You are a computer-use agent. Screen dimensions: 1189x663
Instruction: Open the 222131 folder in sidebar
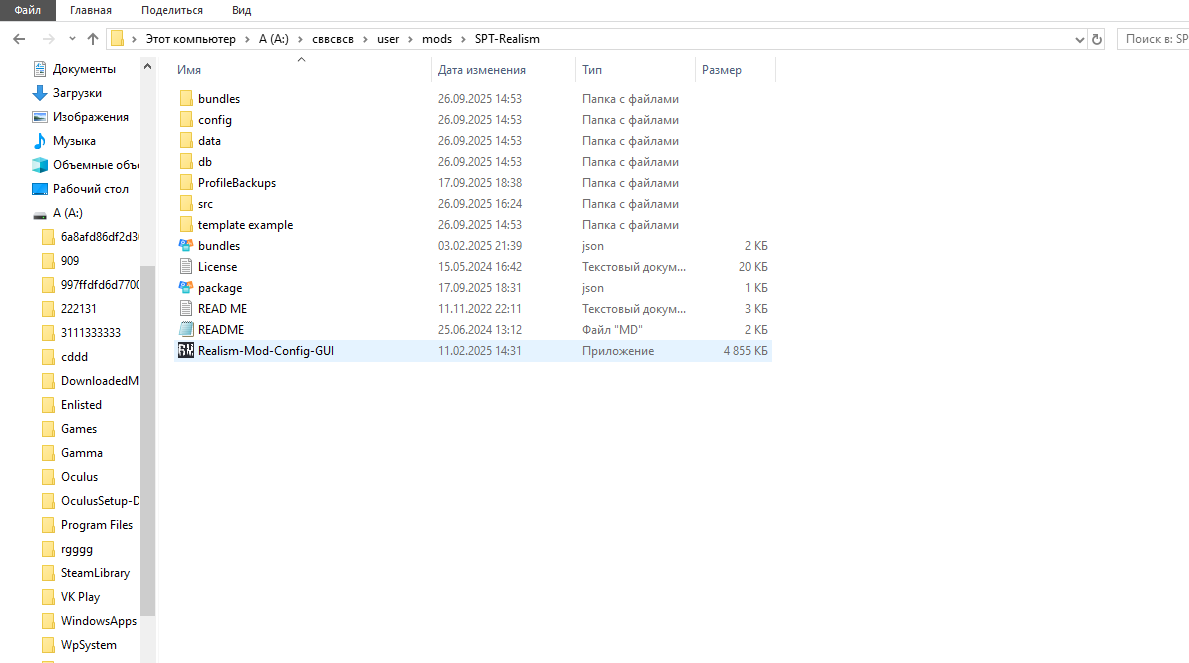coord(78,309)
